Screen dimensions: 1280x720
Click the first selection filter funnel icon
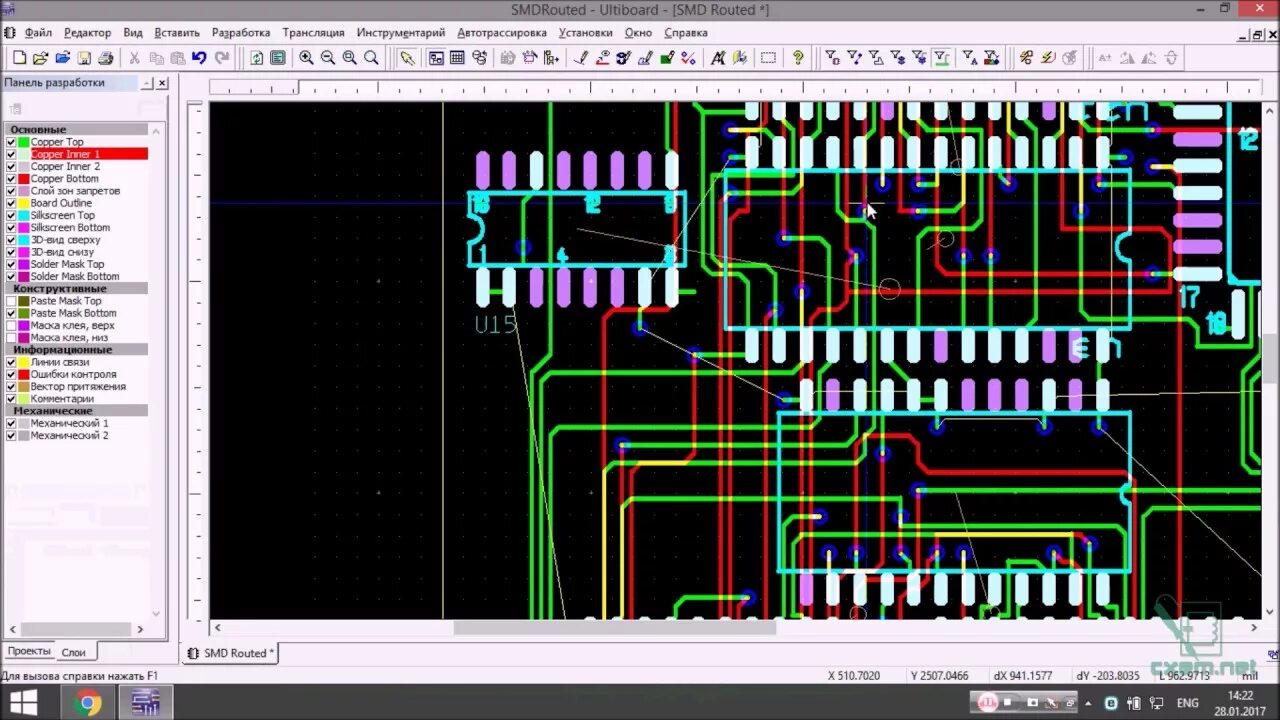click(x=832, y=58)
